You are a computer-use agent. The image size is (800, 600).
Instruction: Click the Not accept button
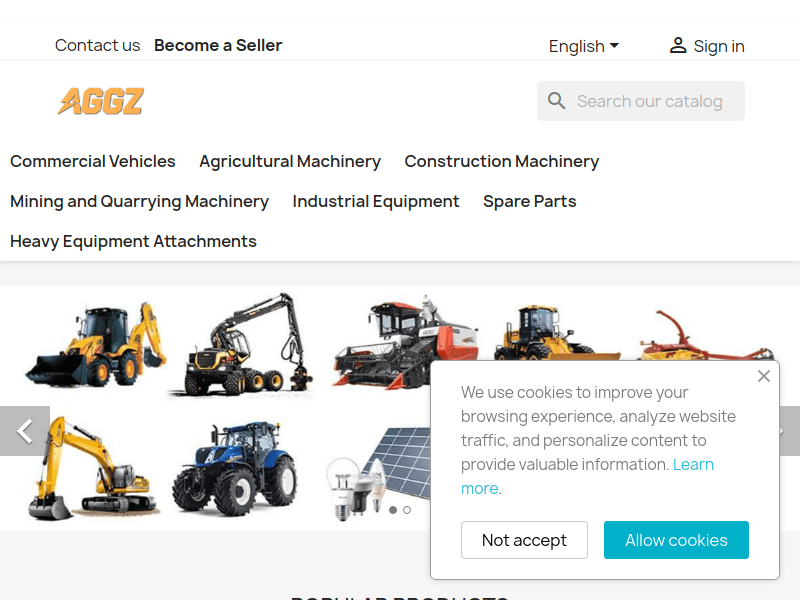click(x=524, y=540)
